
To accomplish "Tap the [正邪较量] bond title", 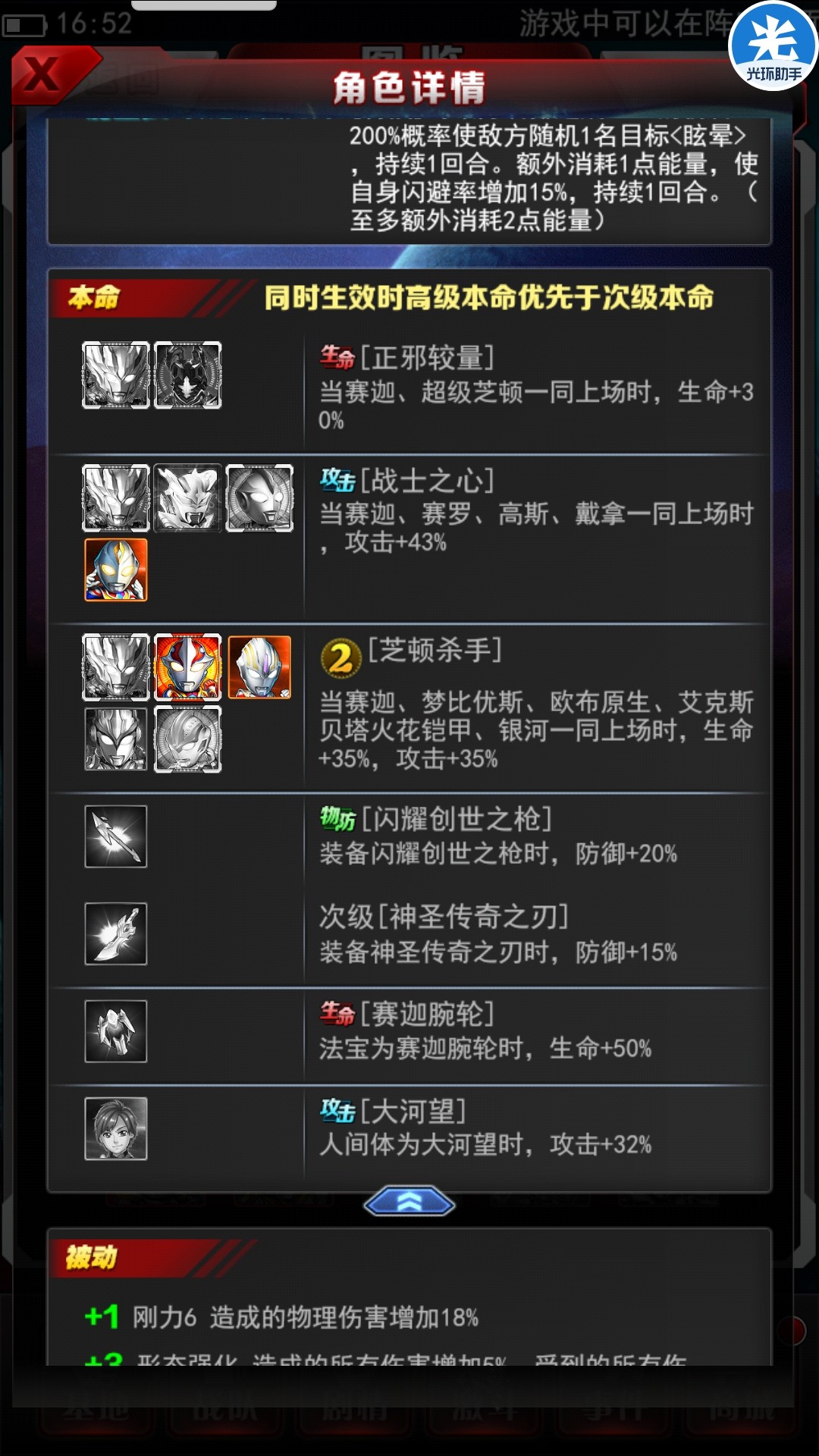I will click(427, 356).
